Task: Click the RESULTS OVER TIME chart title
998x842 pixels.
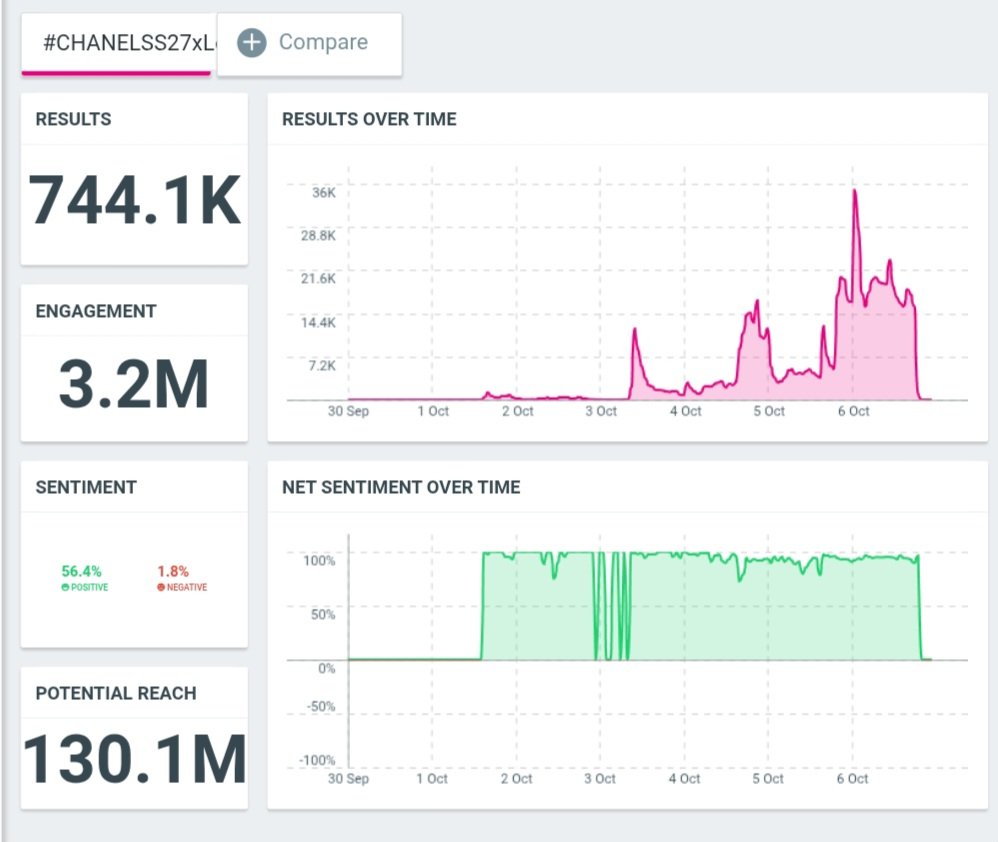Action: tap(369, 119)
